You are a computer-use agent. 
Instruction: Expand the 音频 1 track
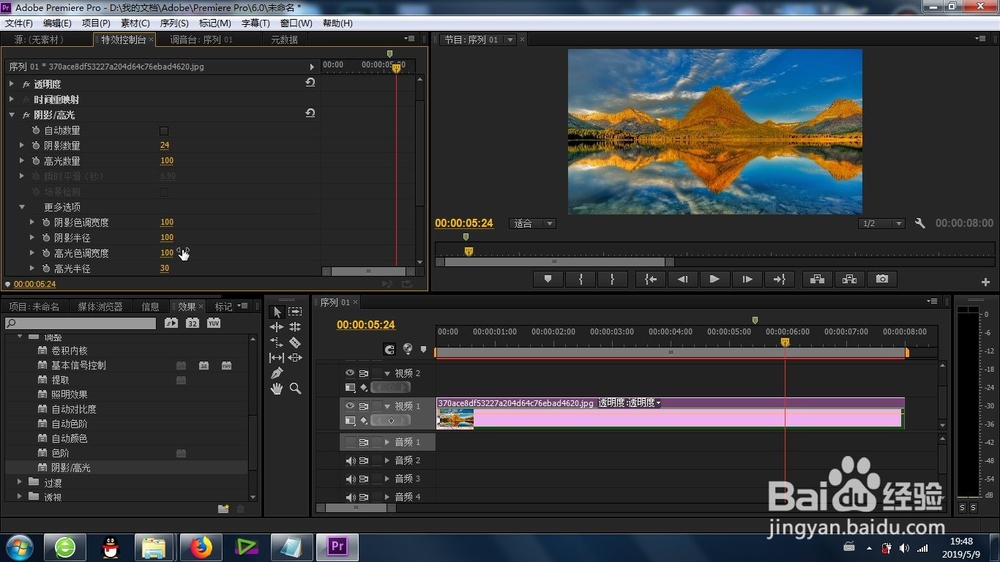click(x=386, y=442)
